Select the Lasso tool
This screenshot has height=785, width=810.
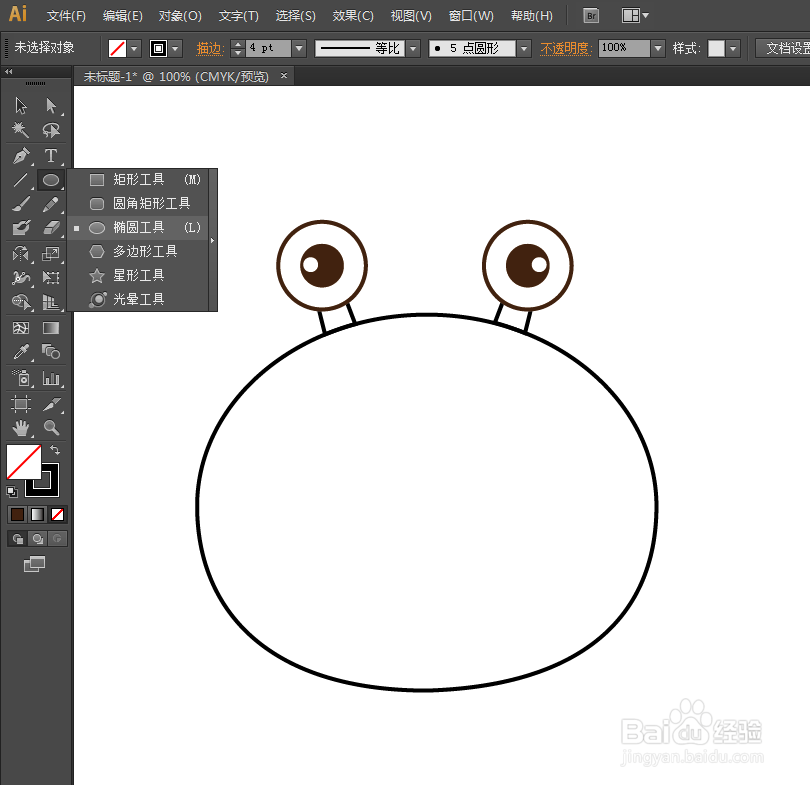click(x=51, y=130)
